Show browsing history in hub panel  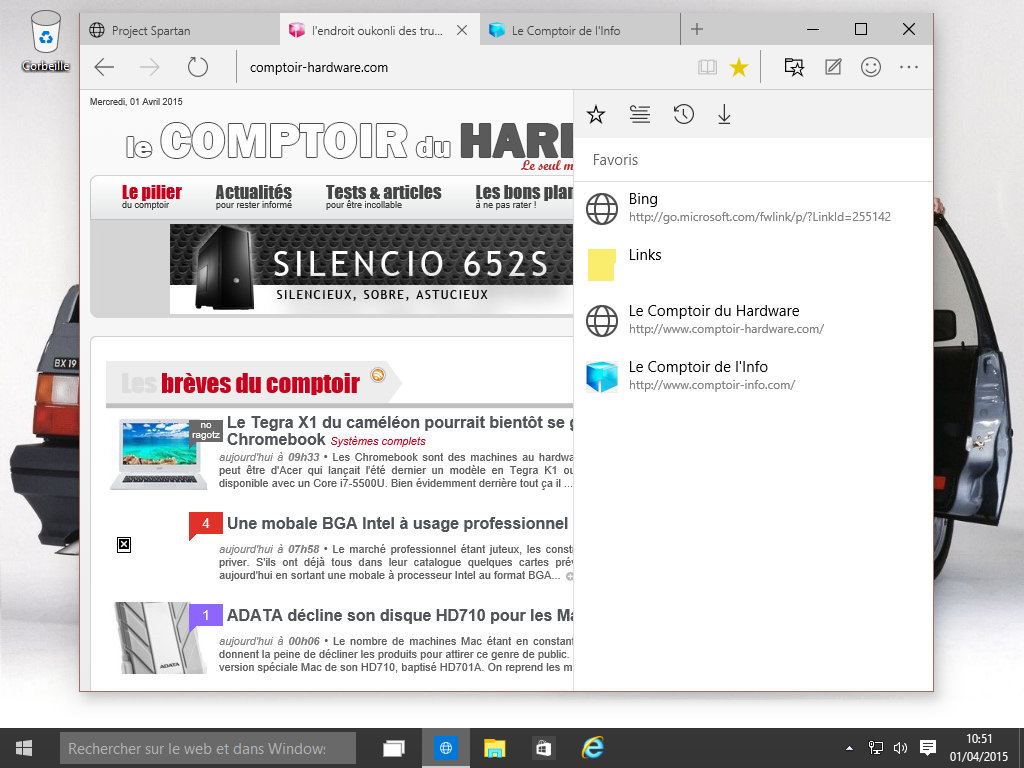click(x=683, y=115)
